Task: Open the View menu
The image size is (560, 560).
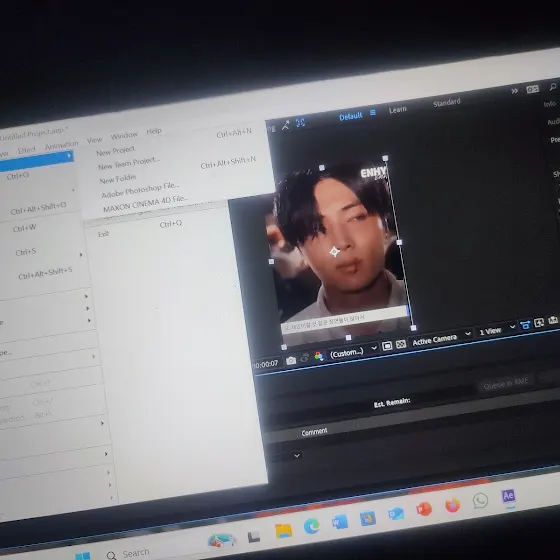Action: [95, 140]
